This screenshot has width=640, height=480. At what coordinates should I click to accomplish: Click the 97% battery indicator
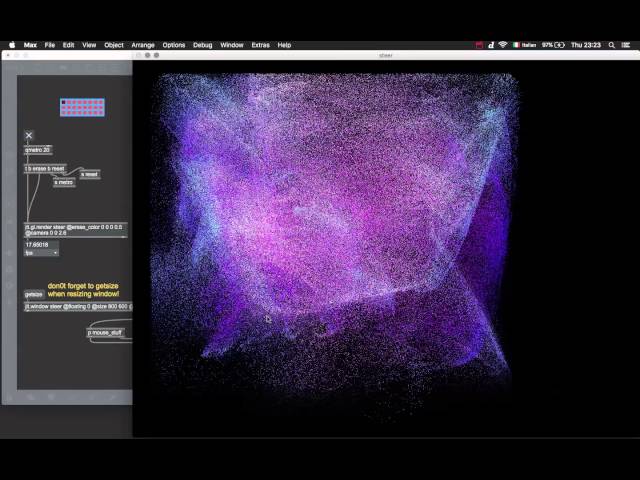[553, 45]
